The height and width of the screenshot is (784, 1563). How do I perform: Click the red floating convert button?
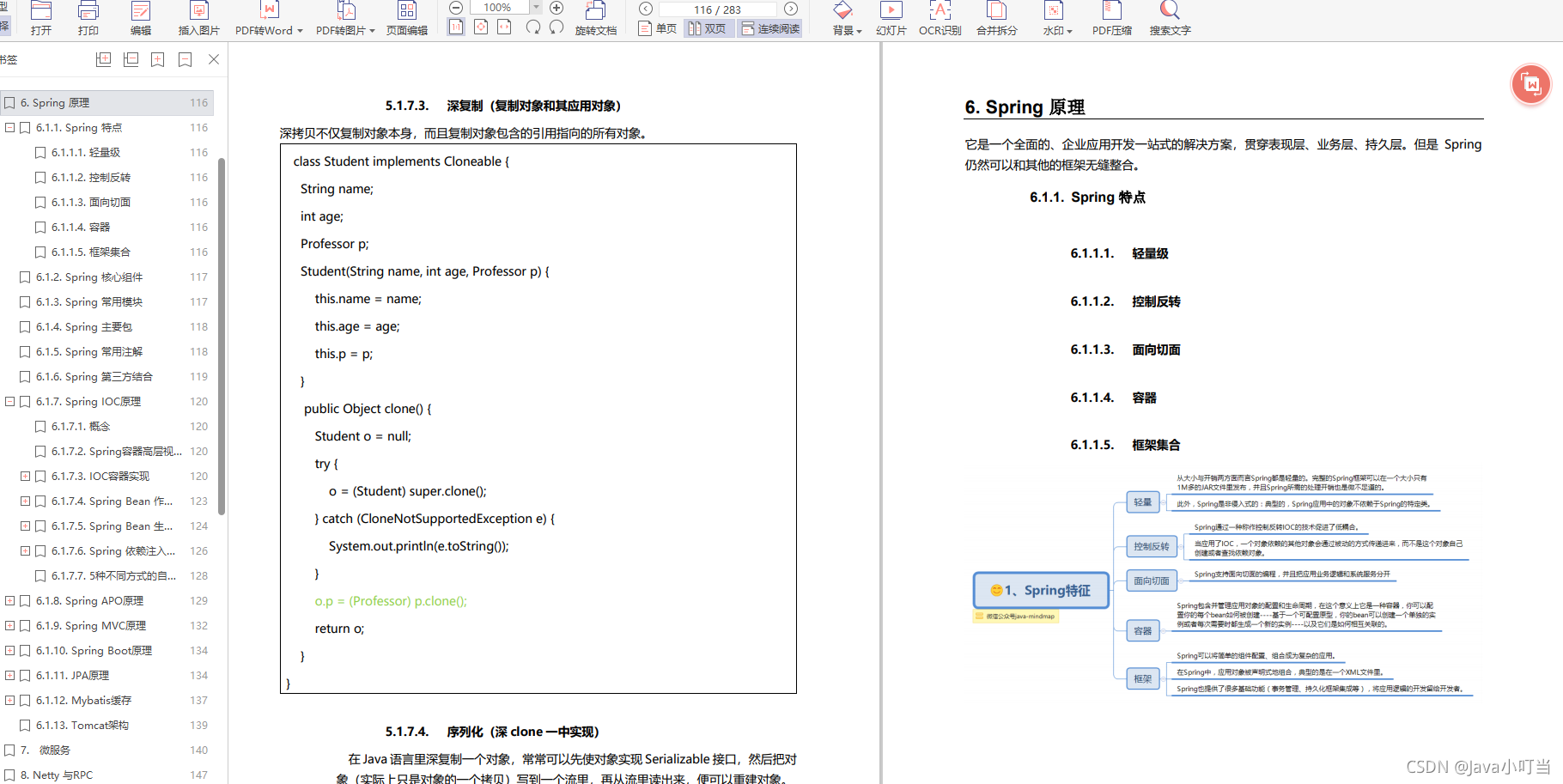[1531, 84]
